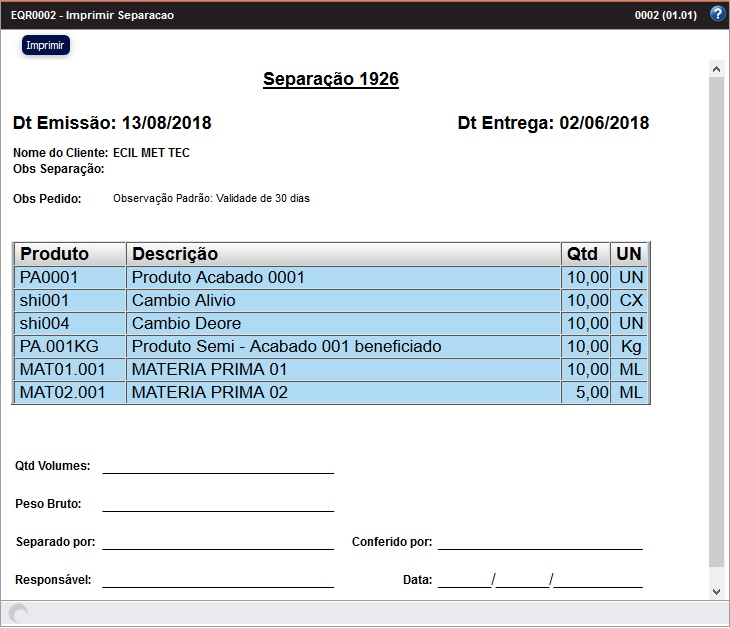Click product code PA.001KG
The height and width of the screenshot is (628, 730).
(59, 346)
